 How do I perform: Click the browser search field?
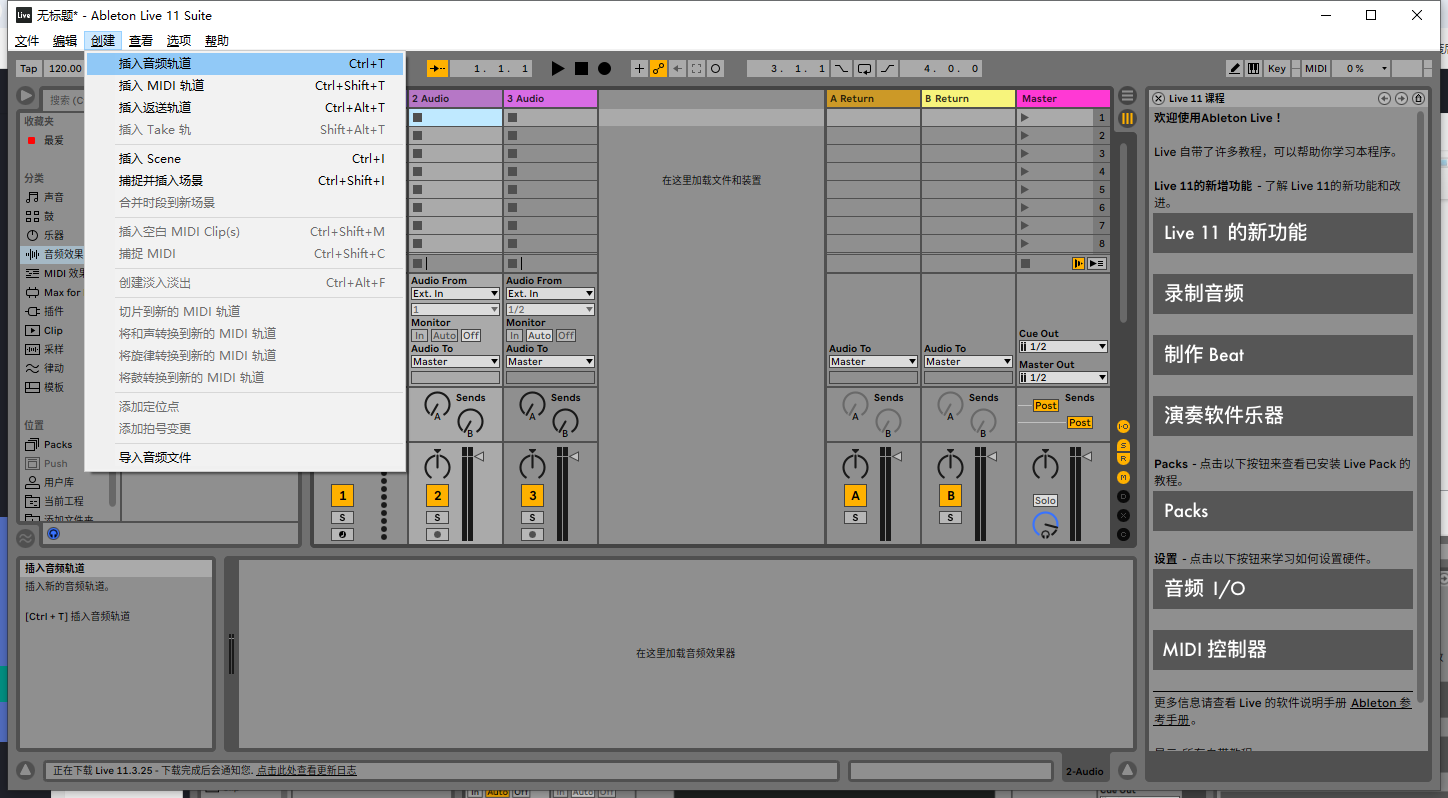click(x=66, y=100)
